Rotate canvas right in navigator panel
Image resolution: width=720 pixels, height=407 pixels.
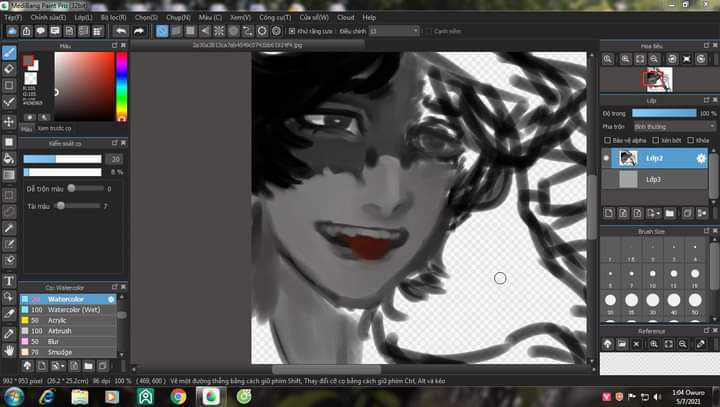(701, 59)
